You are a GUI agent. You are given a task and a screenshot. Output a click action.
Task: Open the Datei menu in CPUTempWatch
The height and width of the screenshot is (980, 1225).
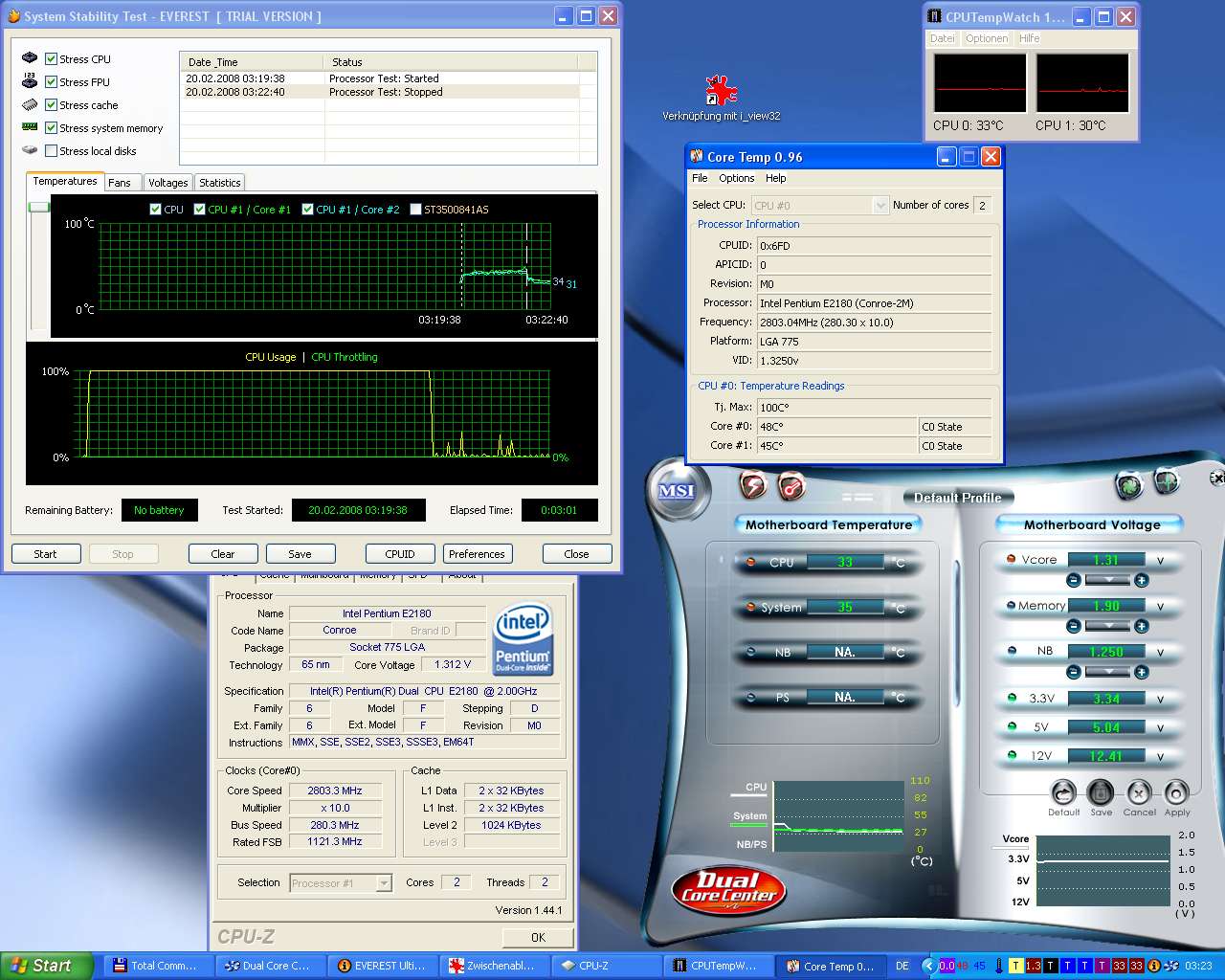(943, 38)
